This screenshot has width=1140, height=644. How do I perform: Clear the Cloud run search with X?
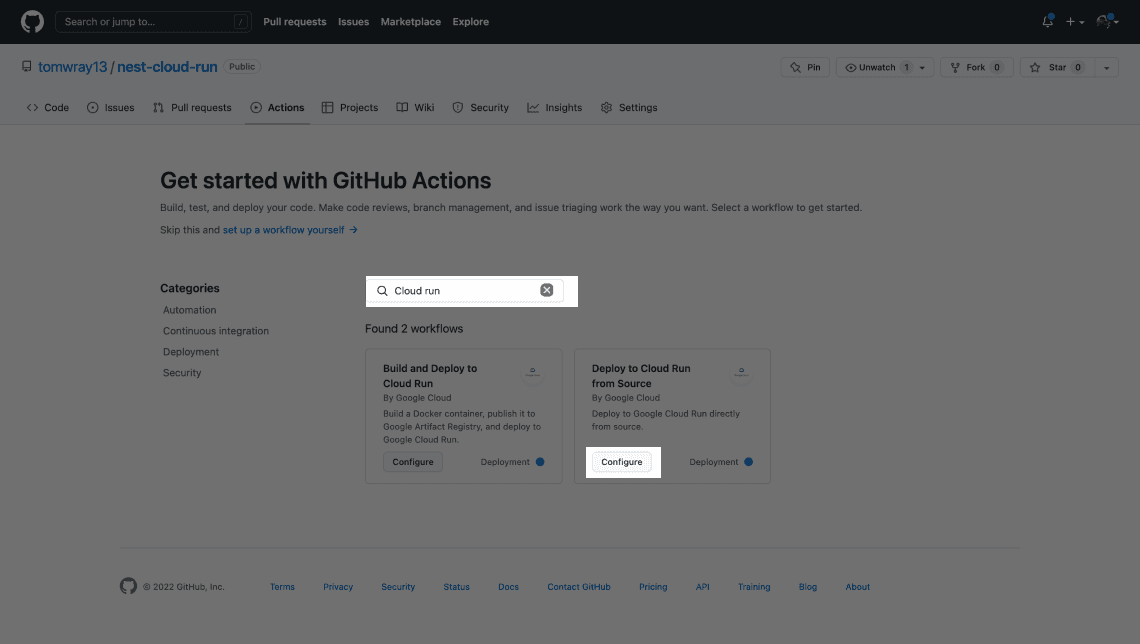(x=547, y=290)
